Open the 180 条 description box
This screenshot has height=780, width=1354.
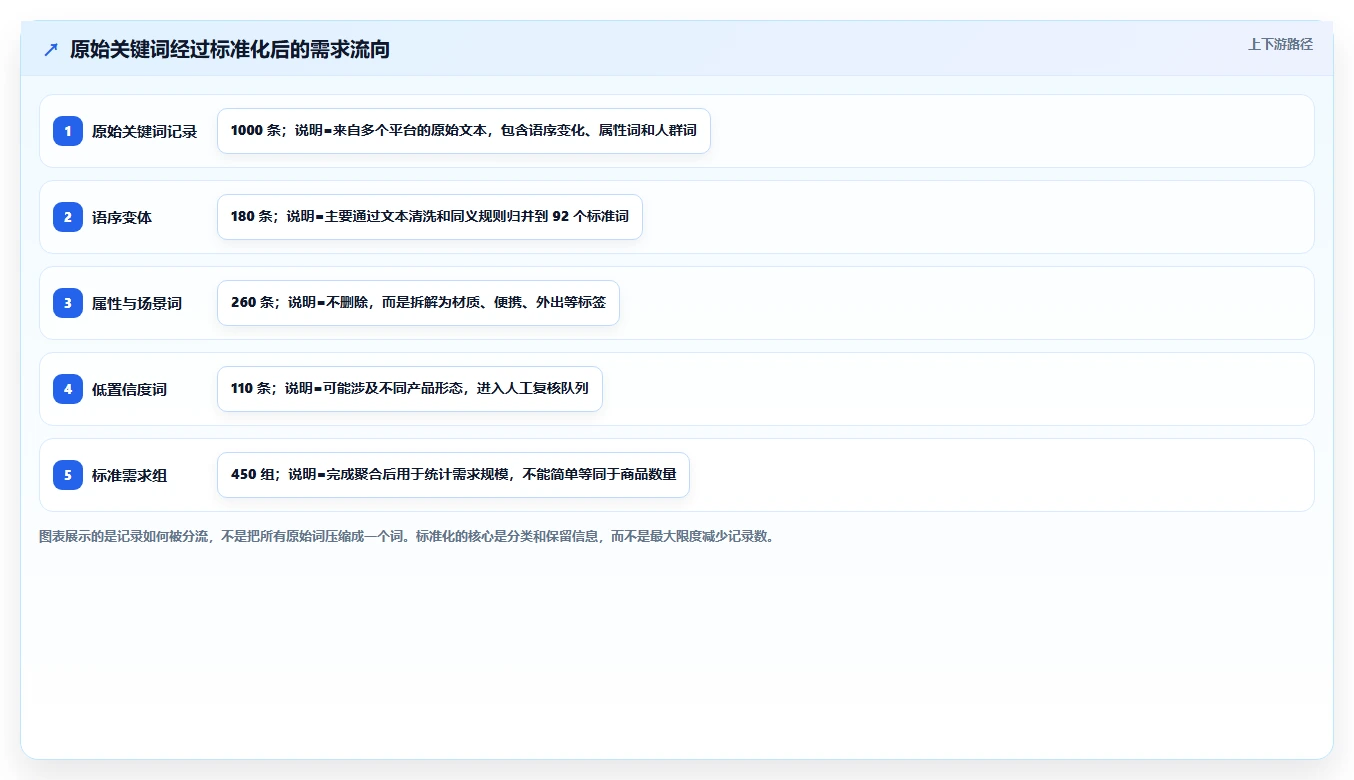tap(430, 217)
